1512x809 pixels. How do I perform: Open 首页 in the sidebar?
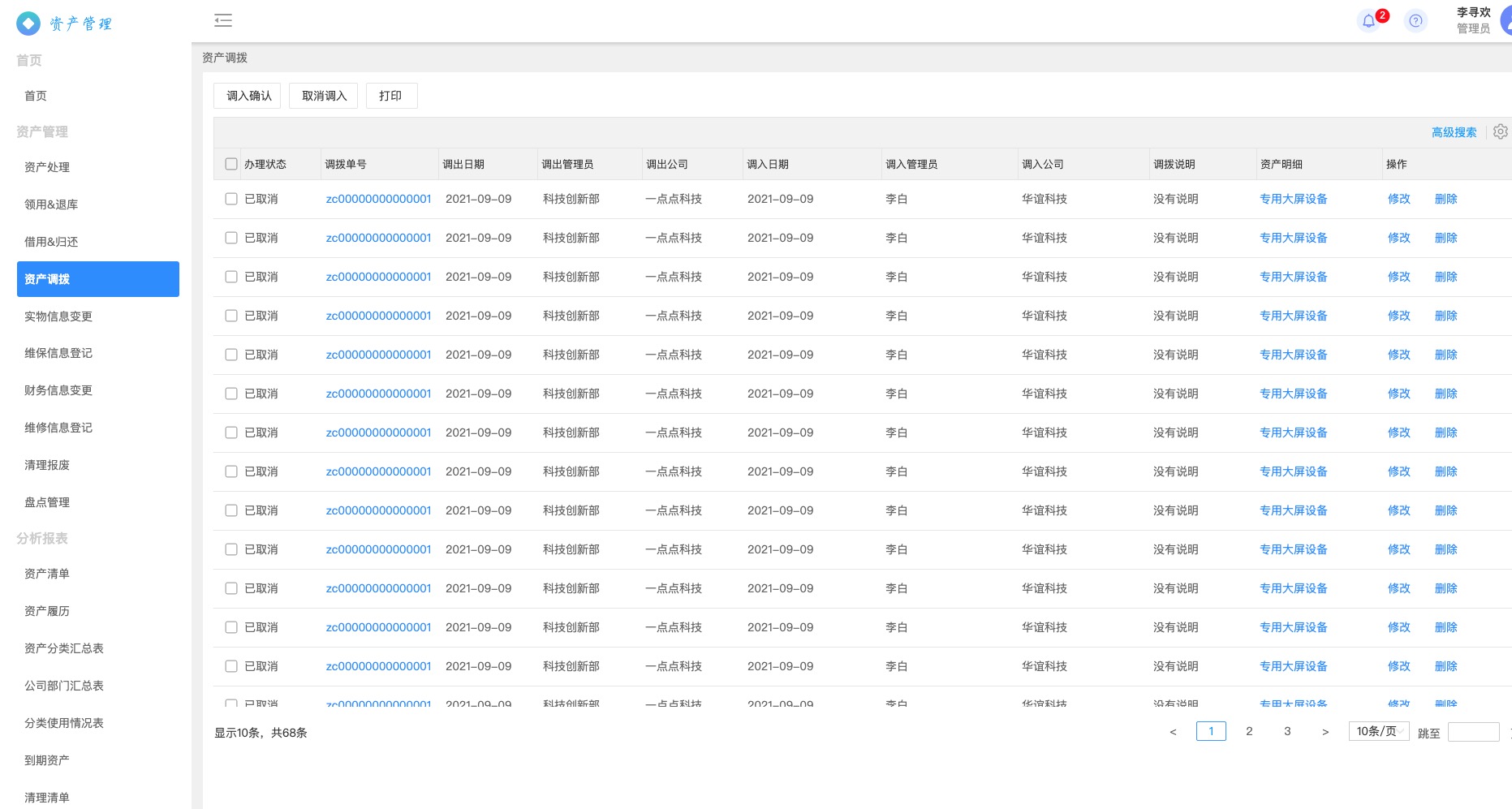(x=36, y=96)
